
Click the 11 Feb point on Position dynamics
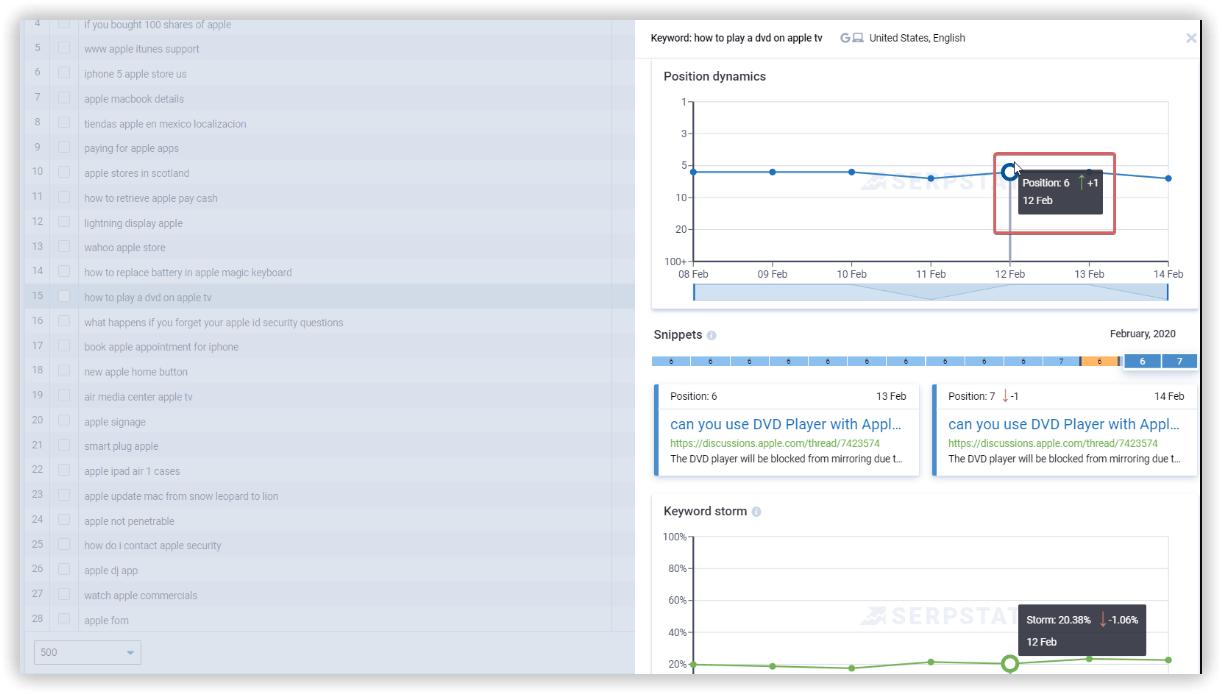pyautogui.click(x=931, y=178)
